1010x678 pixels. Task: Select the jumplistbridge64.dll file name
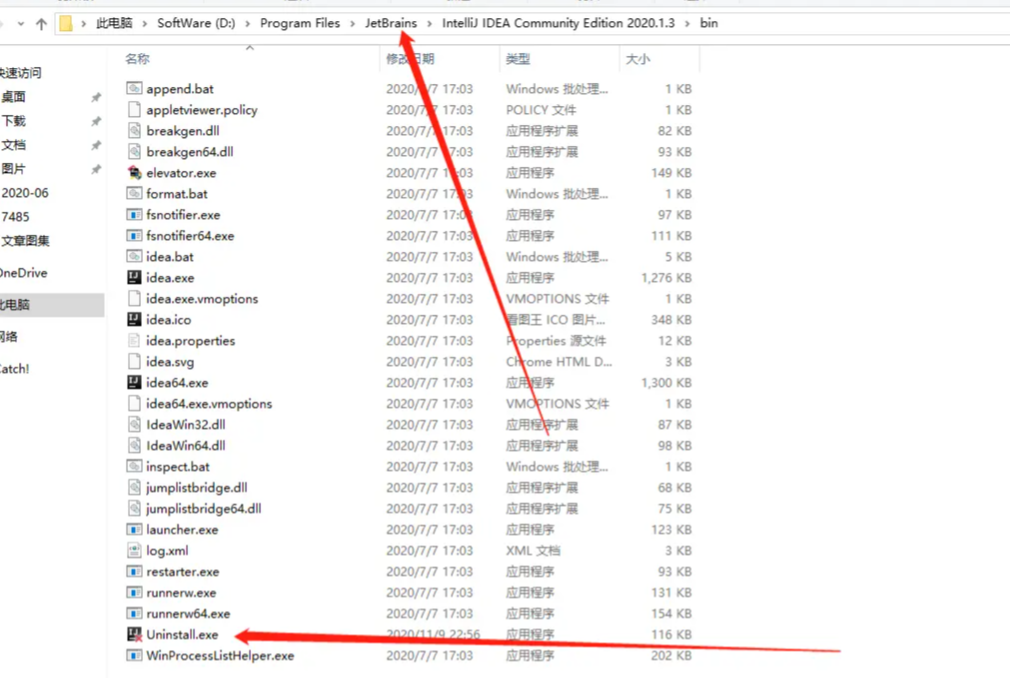click(204, 509)
